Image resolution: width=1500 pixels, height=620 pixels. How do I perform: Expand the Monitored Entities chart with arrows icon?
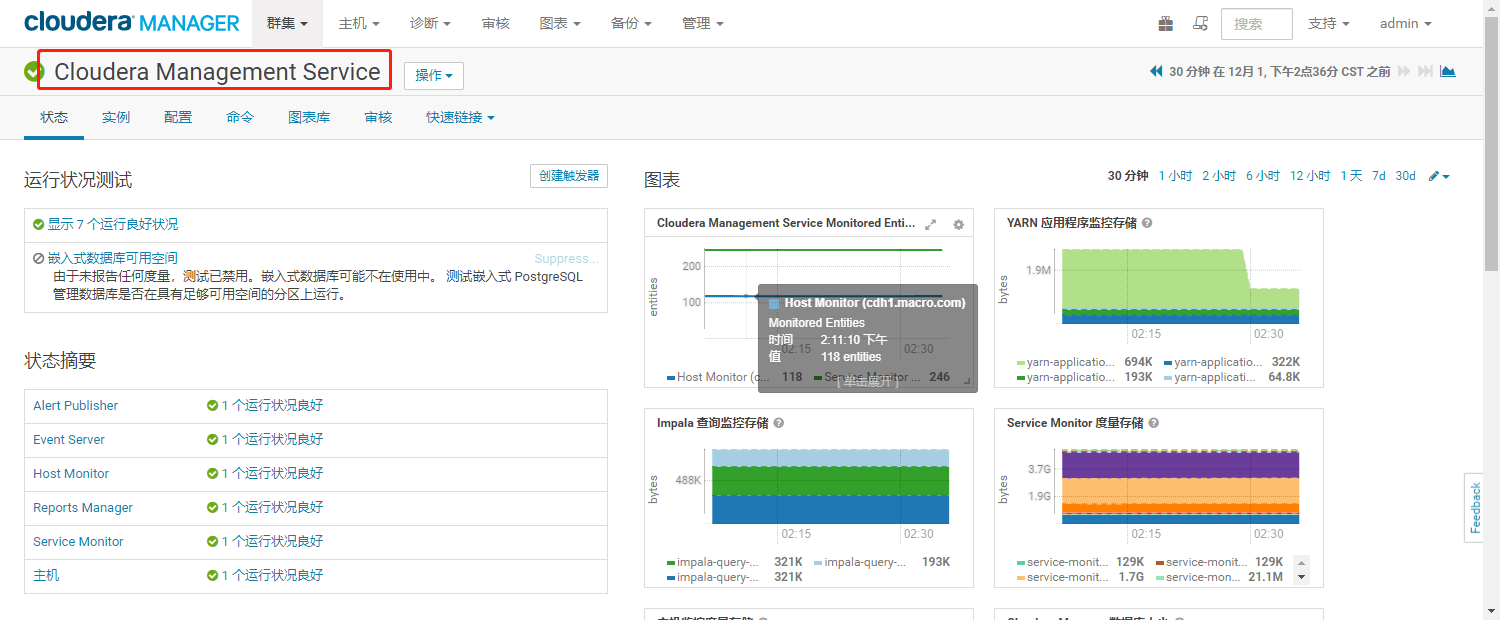click(x=931, y=224)
